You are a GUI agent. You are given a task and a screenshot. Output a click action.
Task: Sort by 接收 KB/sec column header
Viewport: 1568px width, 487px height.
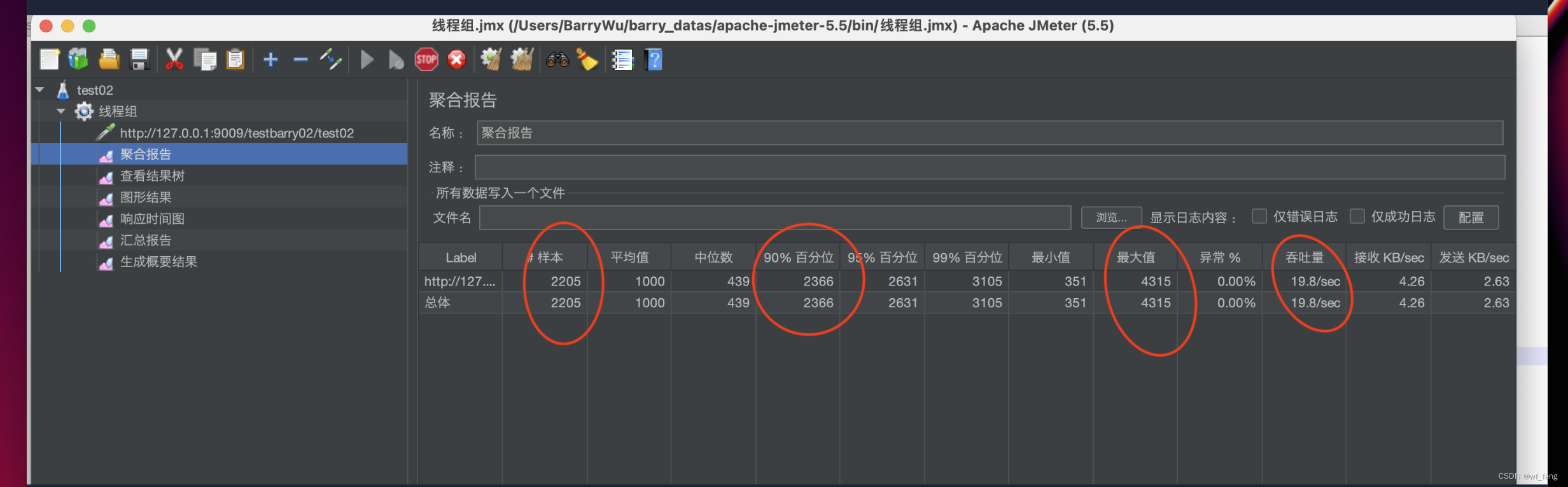coord(1389,257)
